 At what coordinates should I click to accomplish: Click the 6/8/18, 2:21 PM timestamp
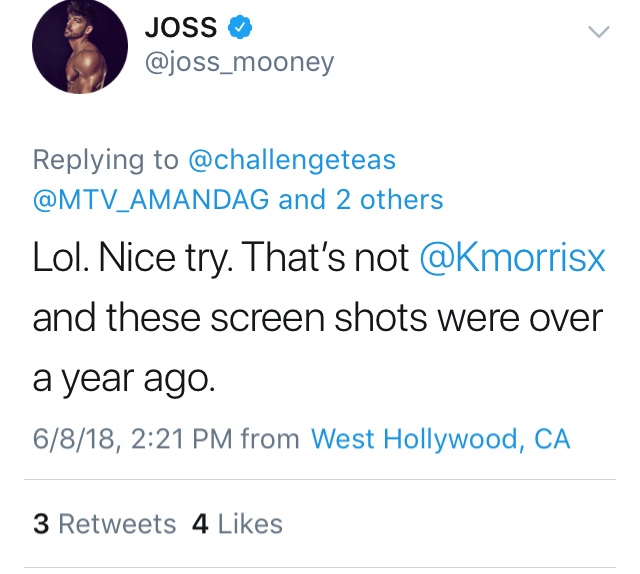click(133, 439)
